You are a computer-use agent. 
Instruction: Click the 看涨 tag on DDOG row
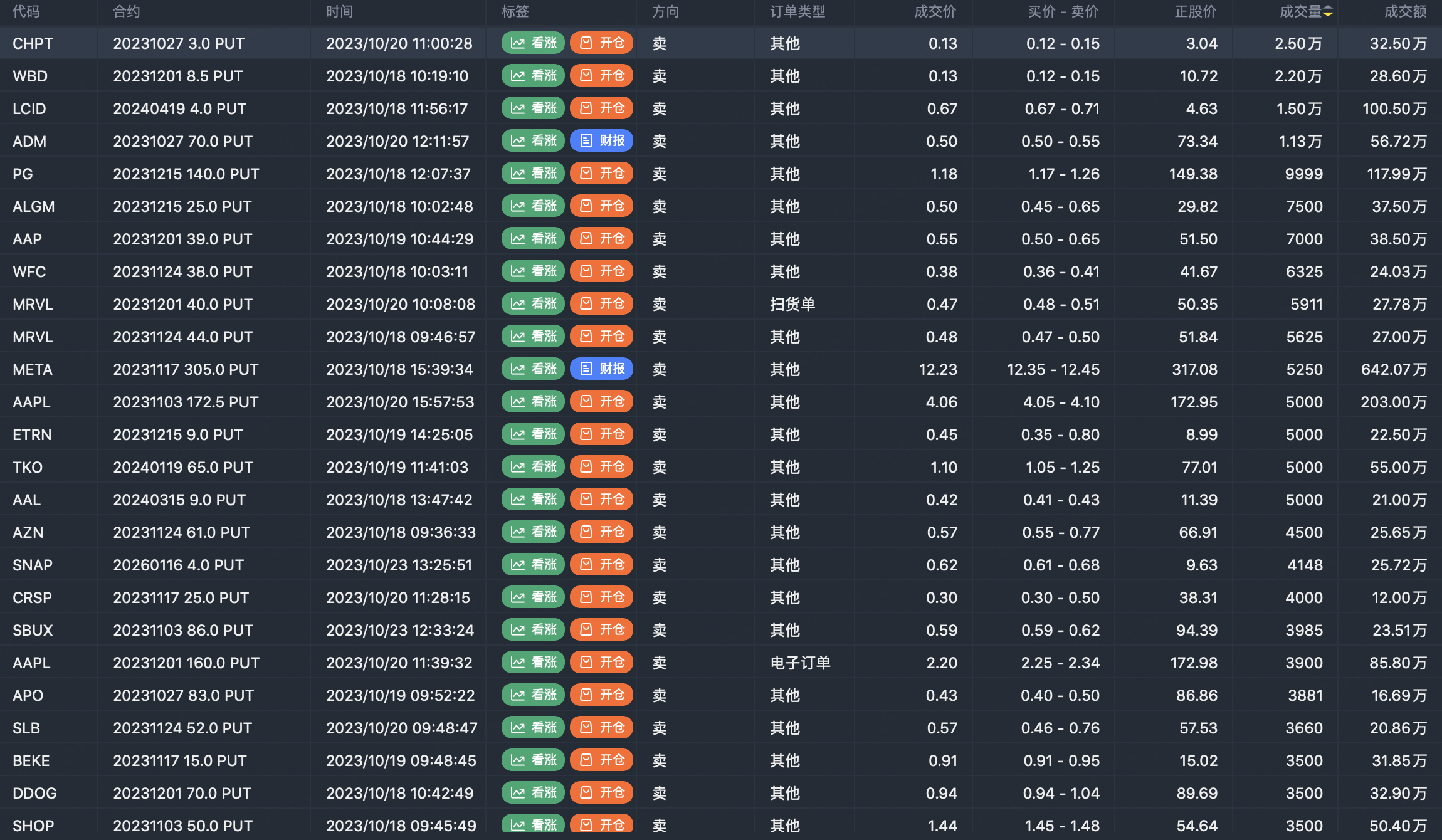533,793
